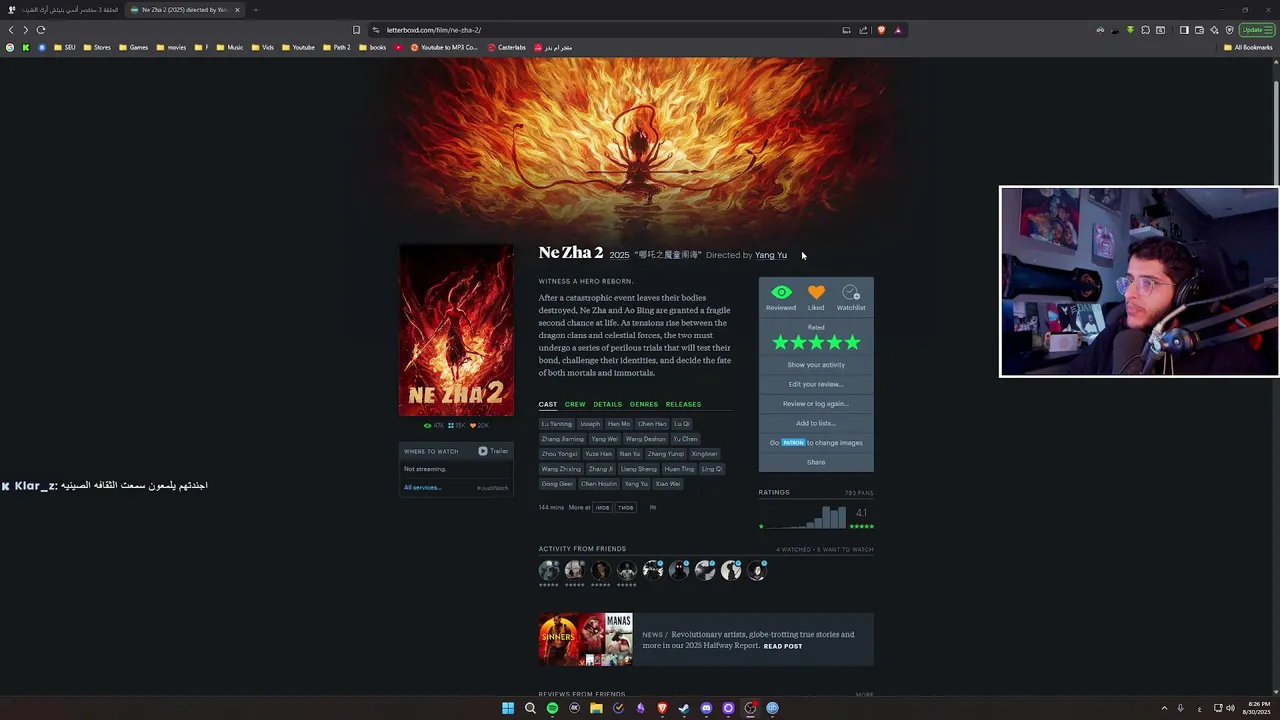Open READ POST news link
The height and width of the screenshot is (720, 1280).
(783, 647)
